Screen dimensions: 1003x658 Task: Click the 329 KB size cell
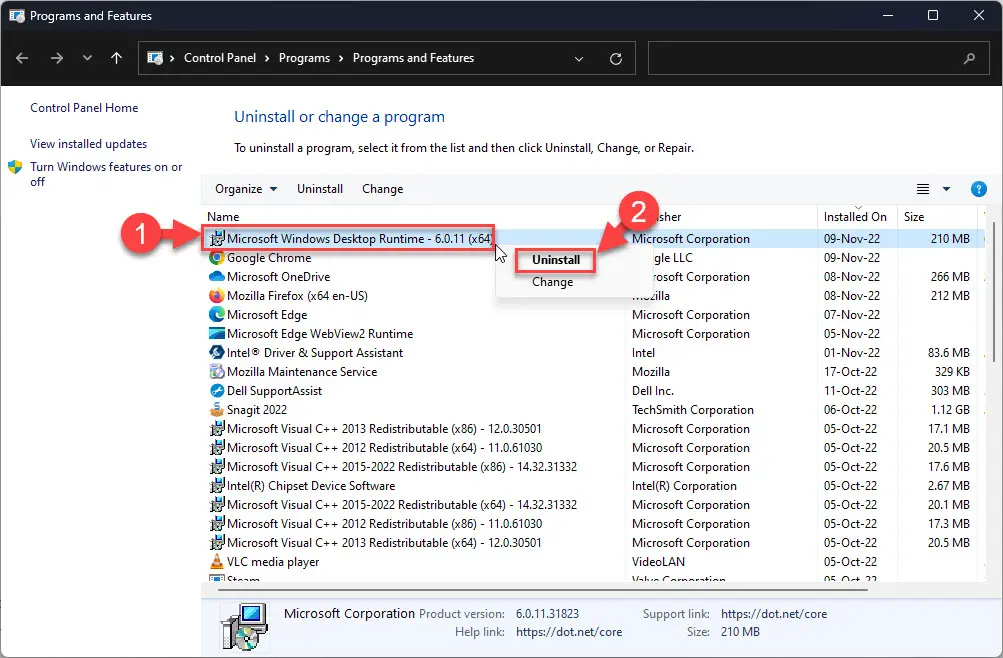[x=952, y=372]
